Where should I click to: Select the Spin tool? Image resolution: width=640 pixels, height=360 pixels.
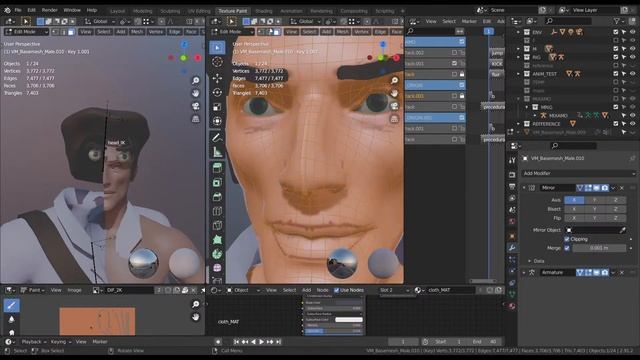(217, 254)
